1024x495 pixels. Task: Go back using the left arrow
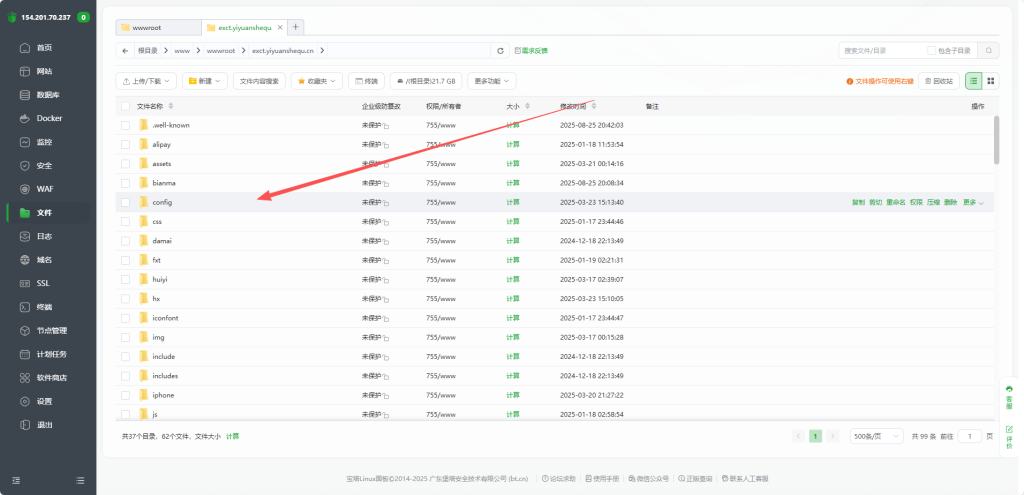[125, 50]
